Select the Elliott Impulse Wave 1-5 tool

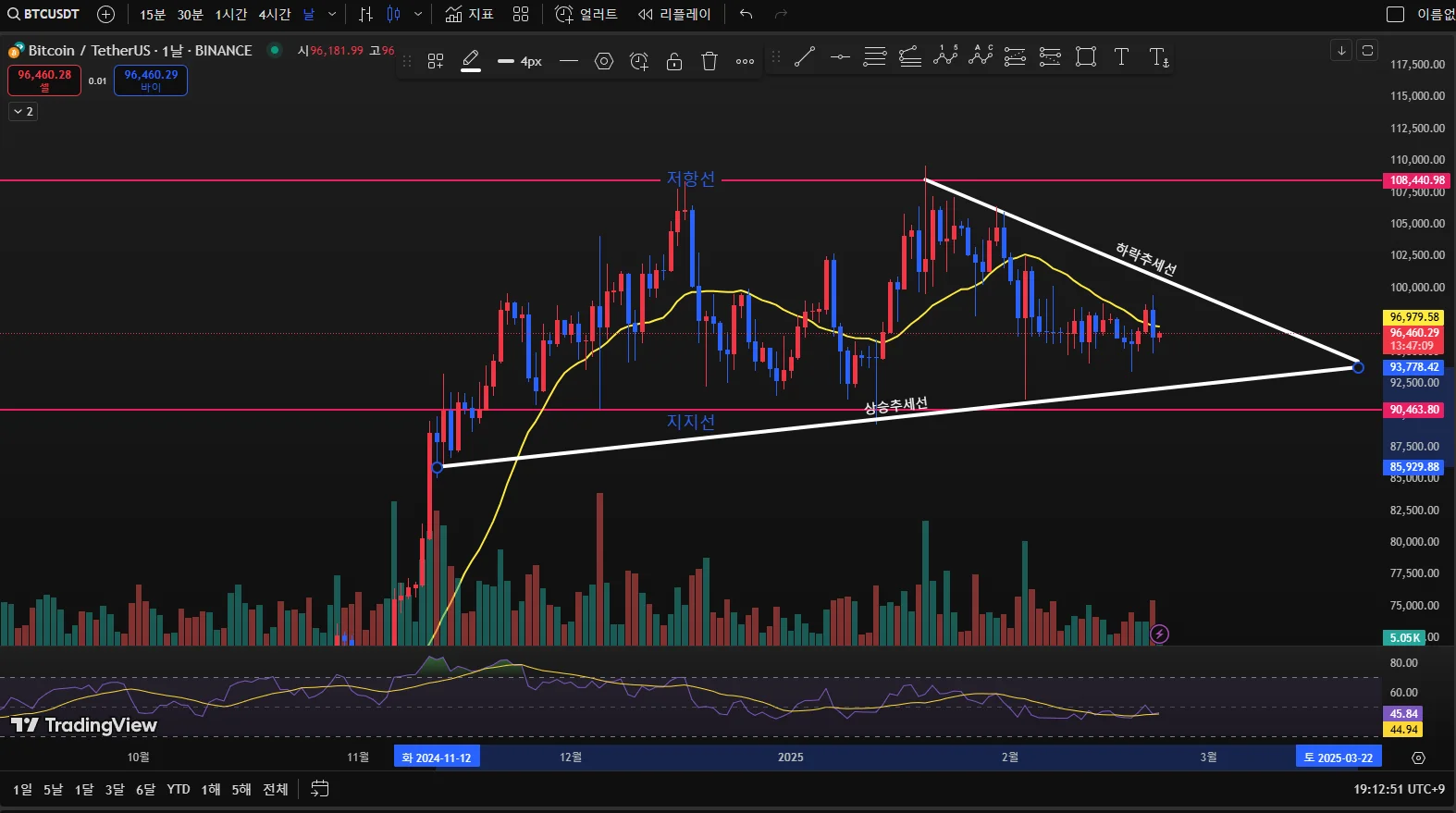(945, 56)
